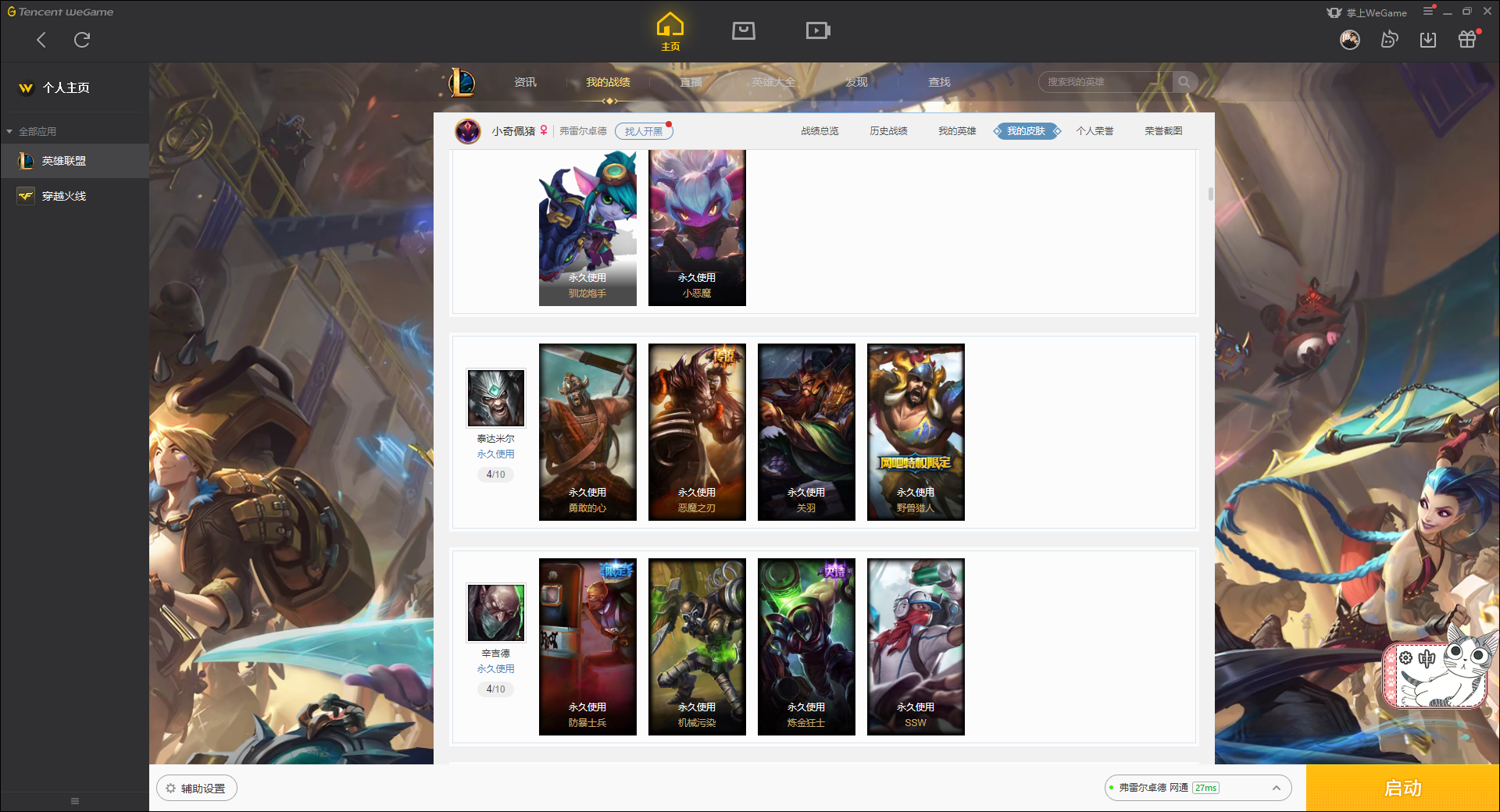Open the 炼金狂士 skin card
Viewport: 1500px width, 812px height.
pos(806,646)
